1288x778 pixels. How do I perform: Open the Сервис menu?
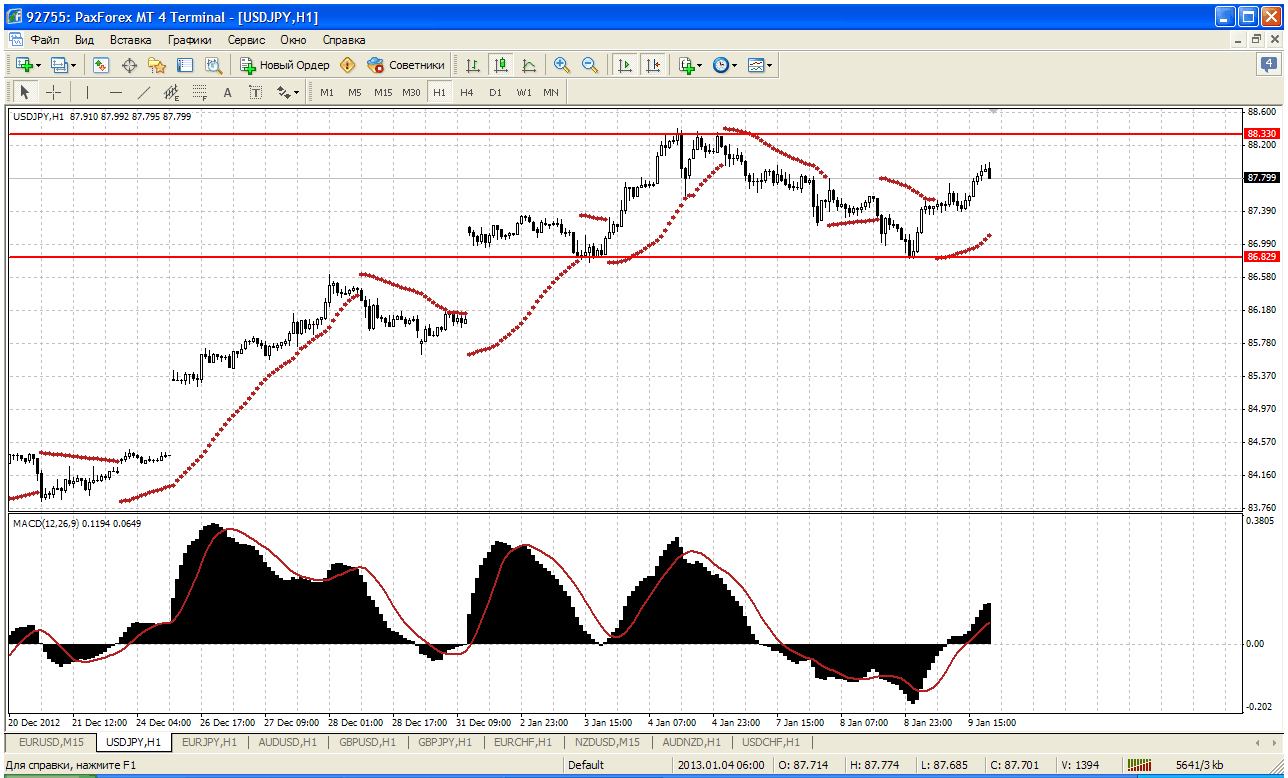pyautogui.click(x=246, y=40)
